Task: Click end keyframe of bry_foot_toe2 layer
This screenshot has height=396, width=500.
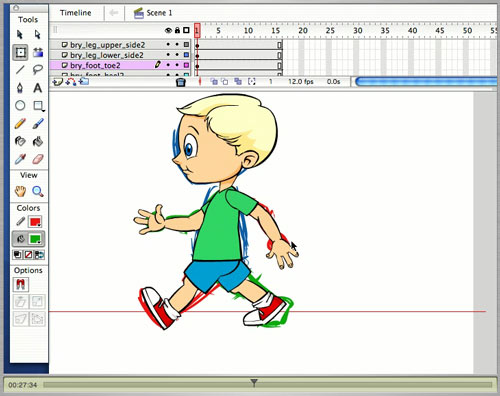Action: coord(280,65)
